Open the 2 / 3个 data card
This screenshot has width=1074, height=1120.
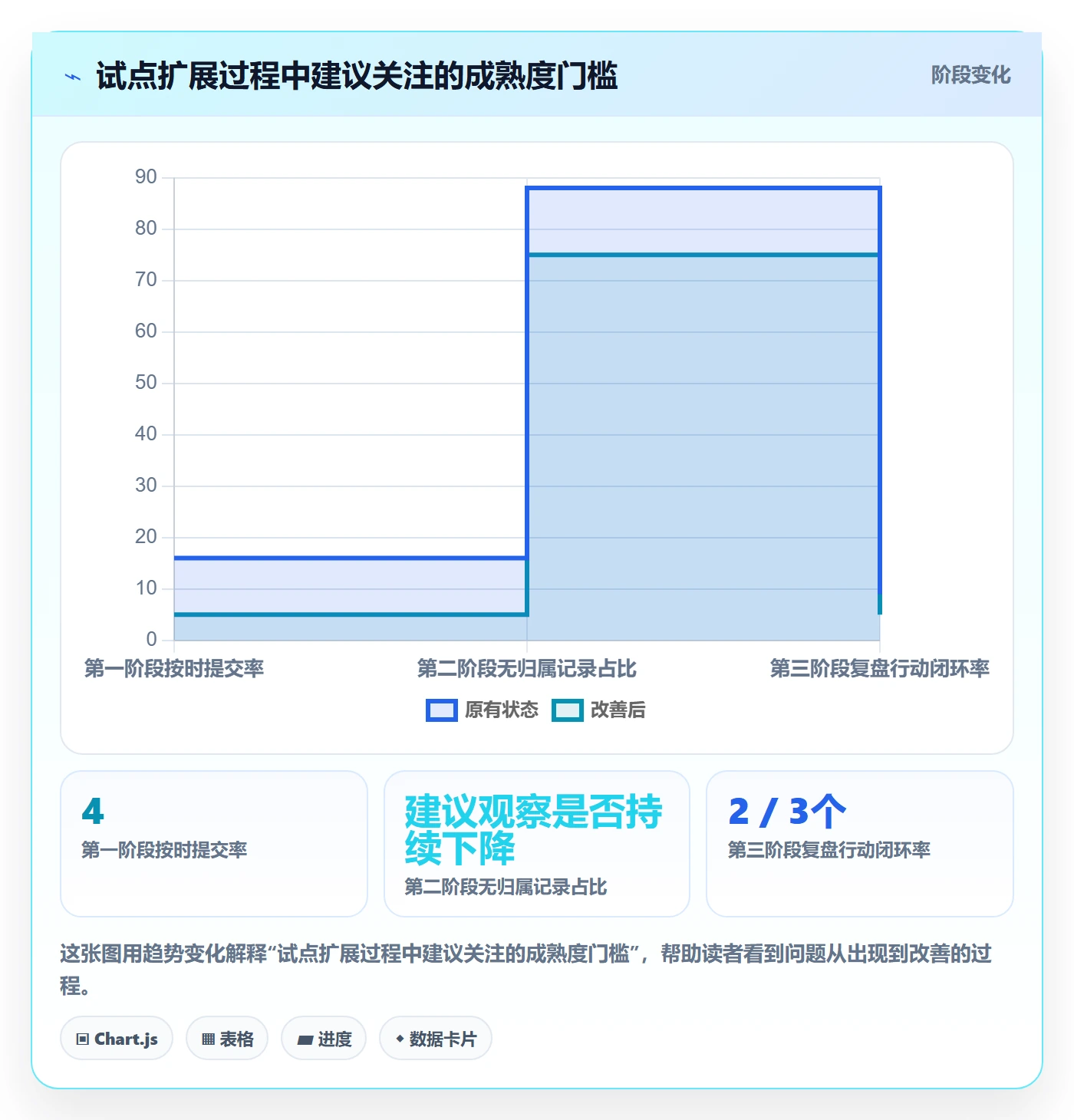tap(860, 844)
